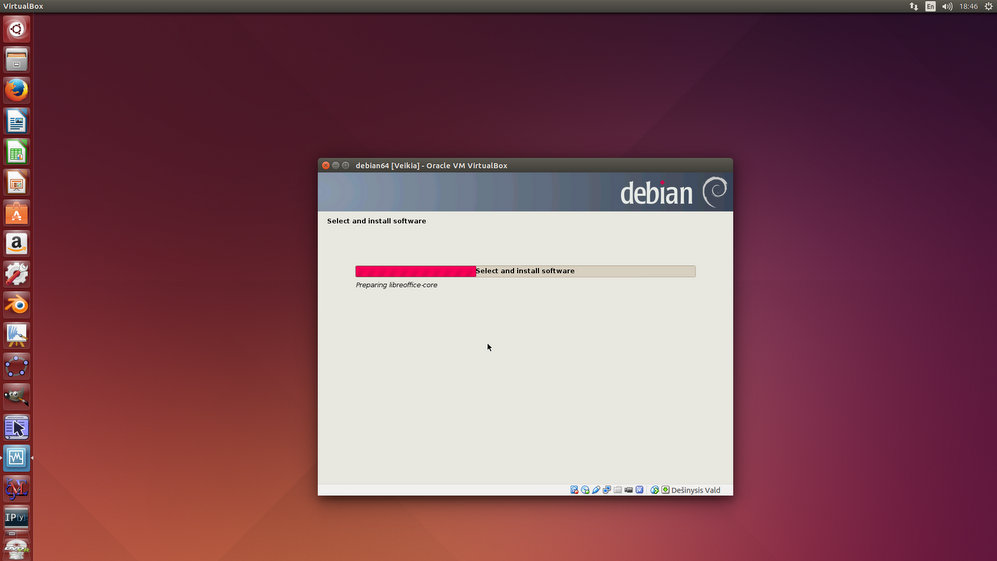997x561 pixels.
Task: Click the network adapter icon in VM status bar
Action: [606, 490]
